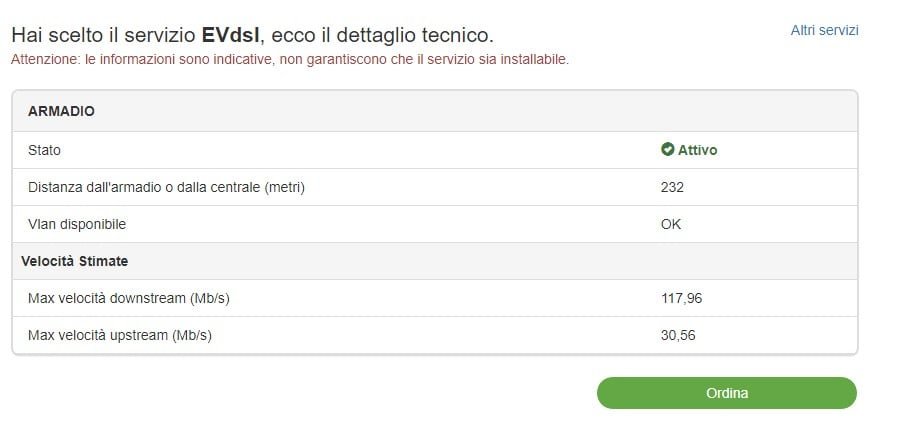
Task: Click the green Attivo checkmark icon
Action: (x=668, y=150)
